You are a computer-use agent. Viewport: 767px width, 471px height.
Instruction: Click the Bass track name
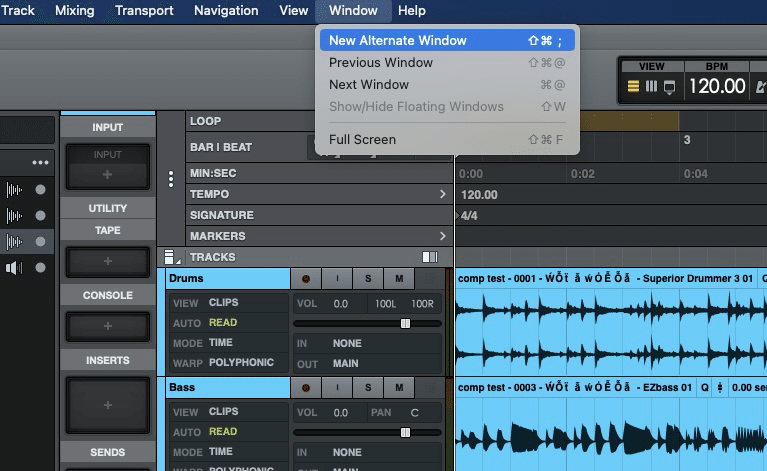(x=182, y=388)
